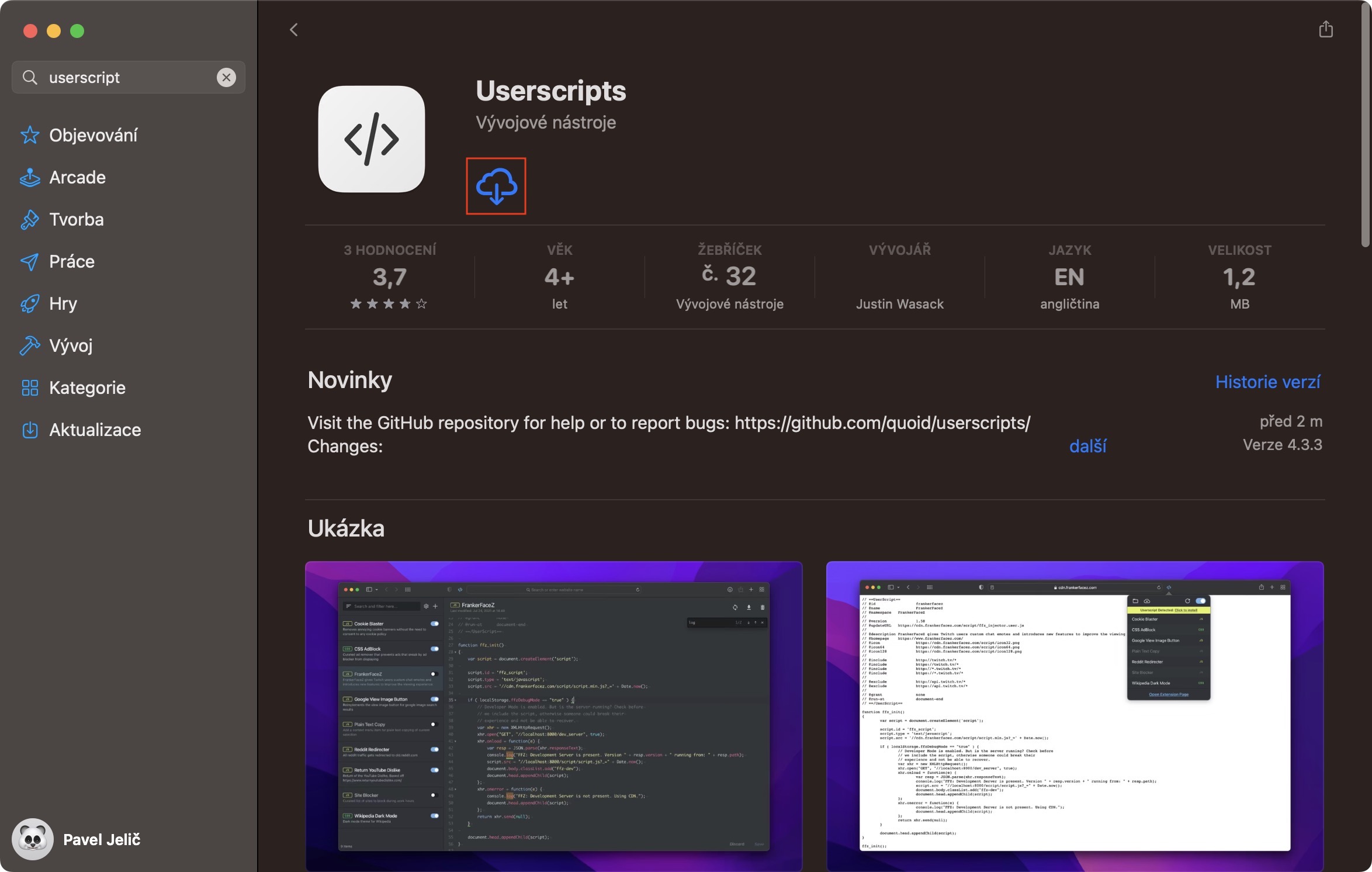
Task: Click the 3,7 star rating section
Action: pos(389,277)
